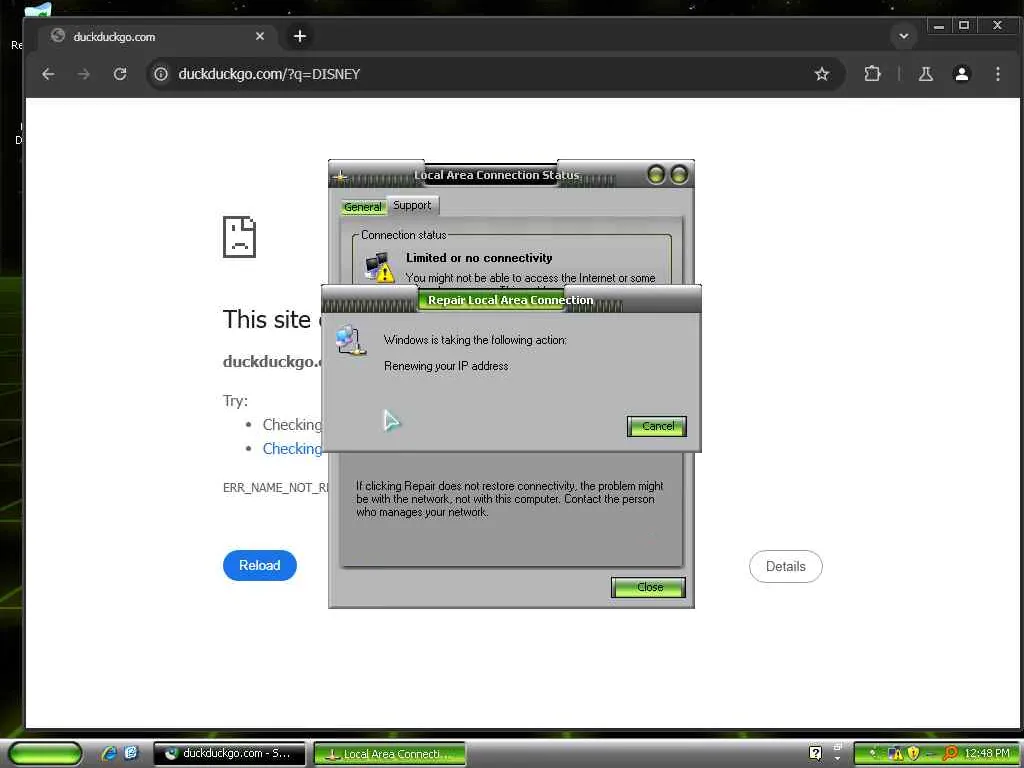Image resolution: width=1024 pixels, height=768 pixels.
Task: Cancel the Repair Local Area Connection dialog
Action: coord(657,426)
